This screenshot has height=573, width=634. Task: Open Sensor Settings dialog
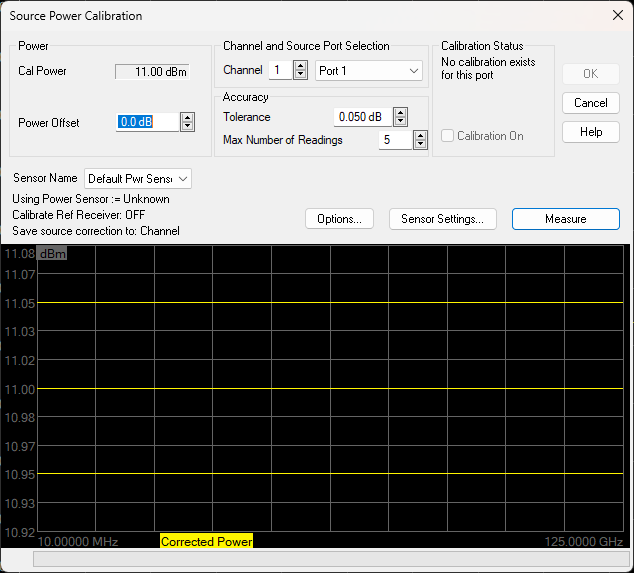[442, 219]
